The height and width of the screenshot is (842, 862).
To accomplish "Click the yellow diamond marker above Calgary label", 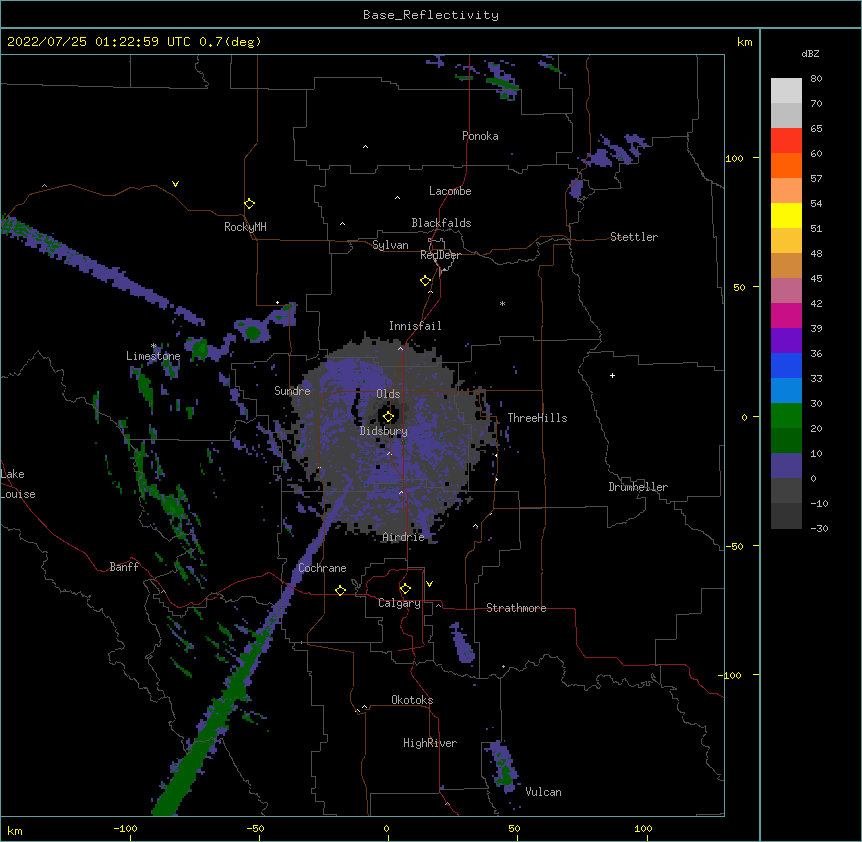I will [x=405, y=589].
